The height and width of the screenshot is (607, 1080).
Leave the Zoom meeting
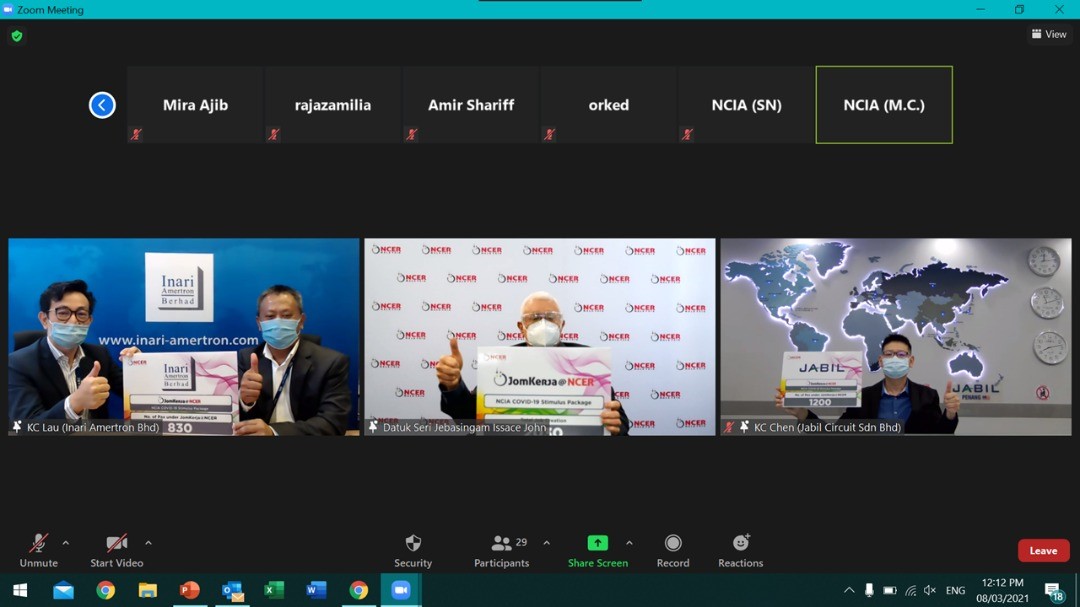coord(1043,551)
